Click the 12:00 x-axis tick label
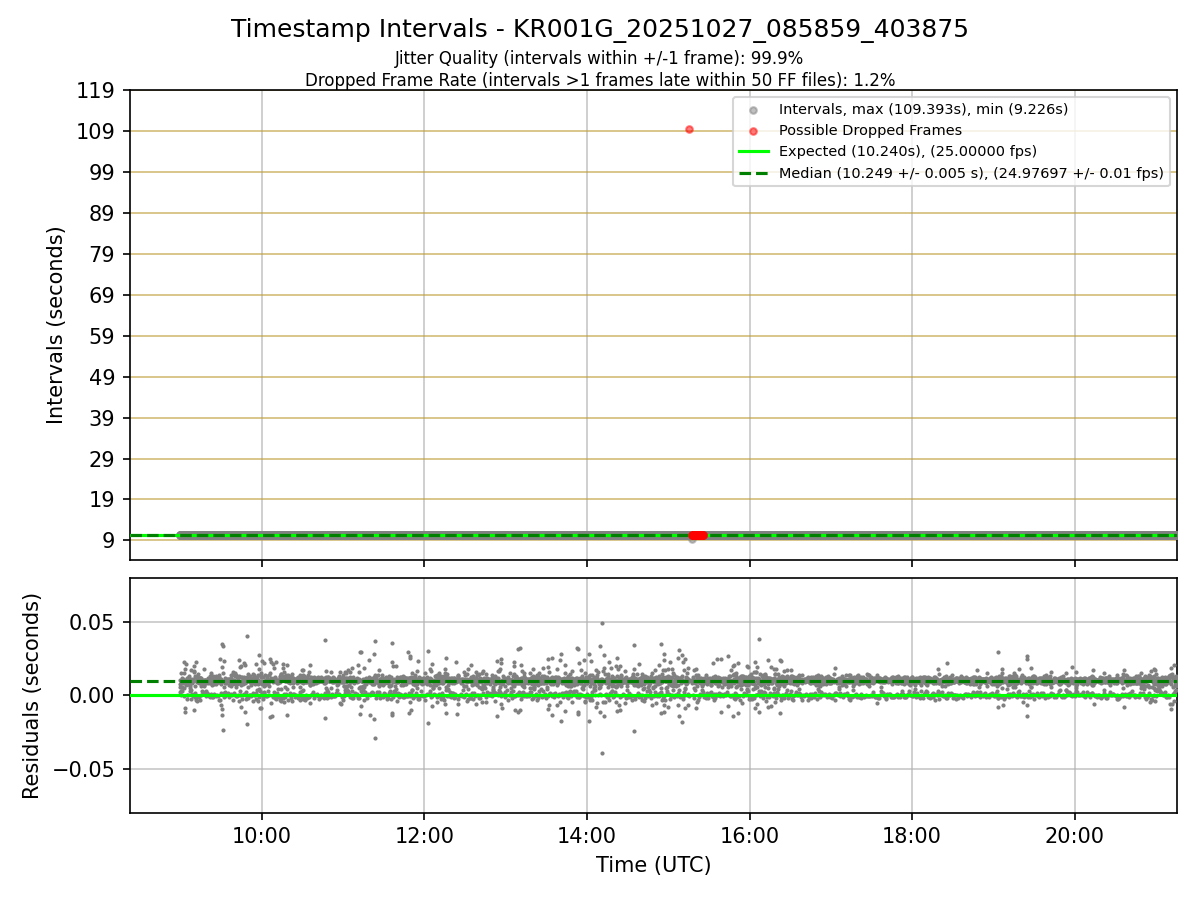 pyautogui.click(x=424, y=835)
